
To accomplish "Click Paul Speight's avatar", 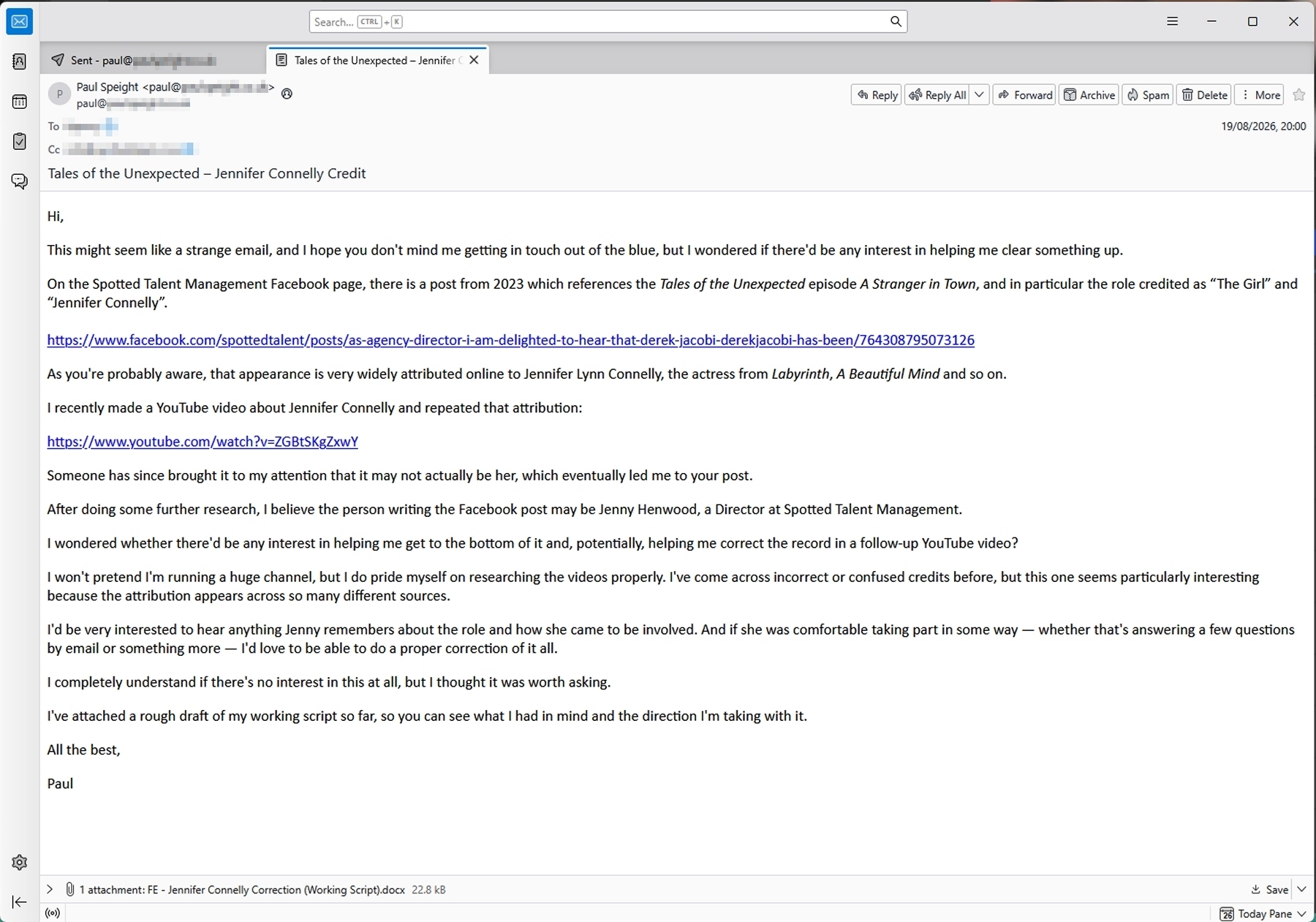I will [59, 94].
